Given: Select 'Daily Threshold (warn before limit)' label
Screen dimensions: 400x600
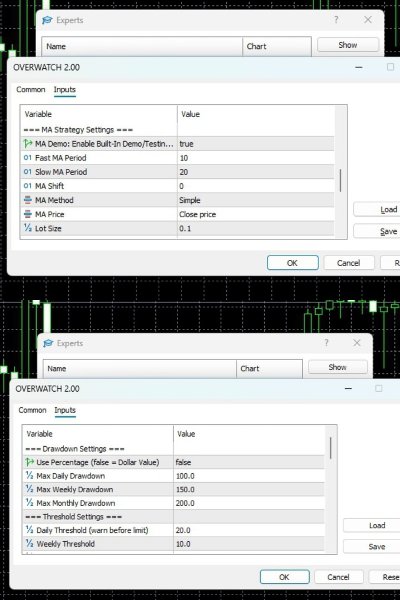Looking at the screenshot, I should (92, 530).
